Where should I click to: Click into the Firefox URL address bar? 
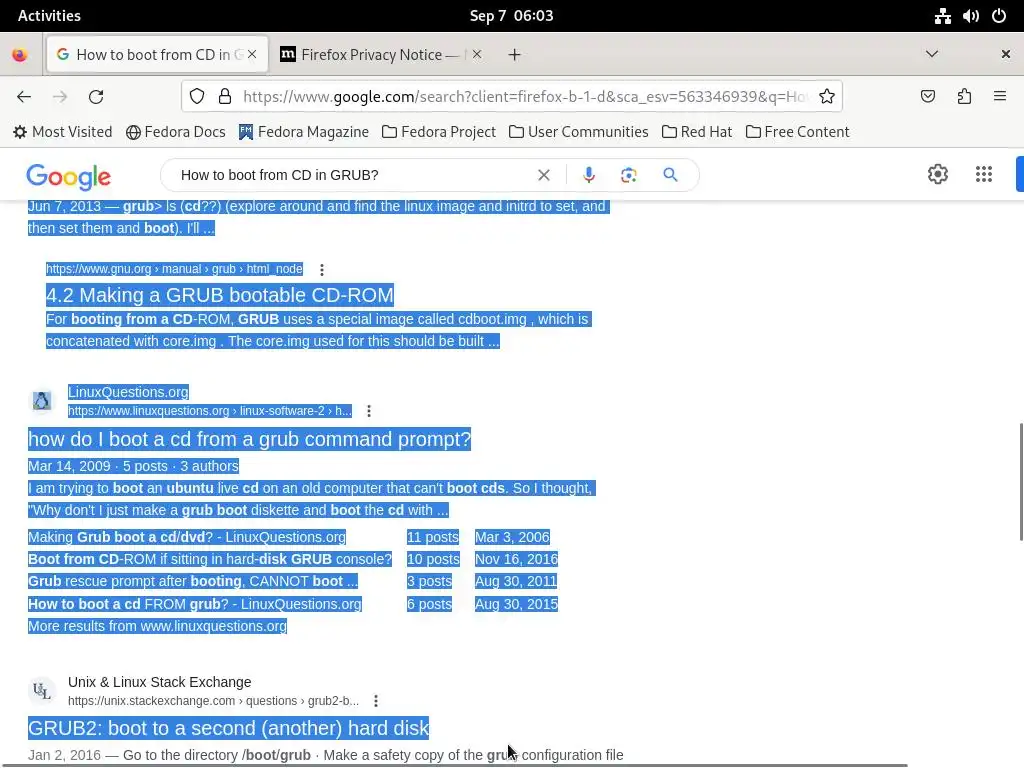coord(526,97)
